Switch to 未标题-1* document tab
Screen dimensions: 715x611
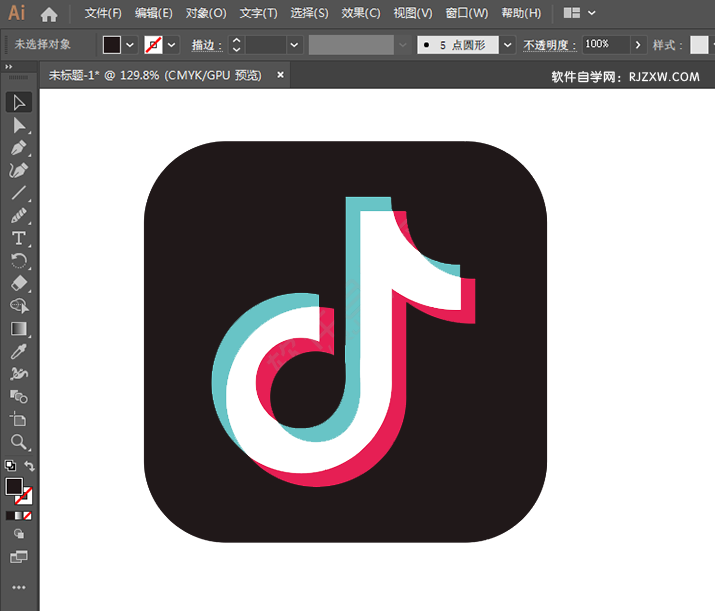(155, 75)
